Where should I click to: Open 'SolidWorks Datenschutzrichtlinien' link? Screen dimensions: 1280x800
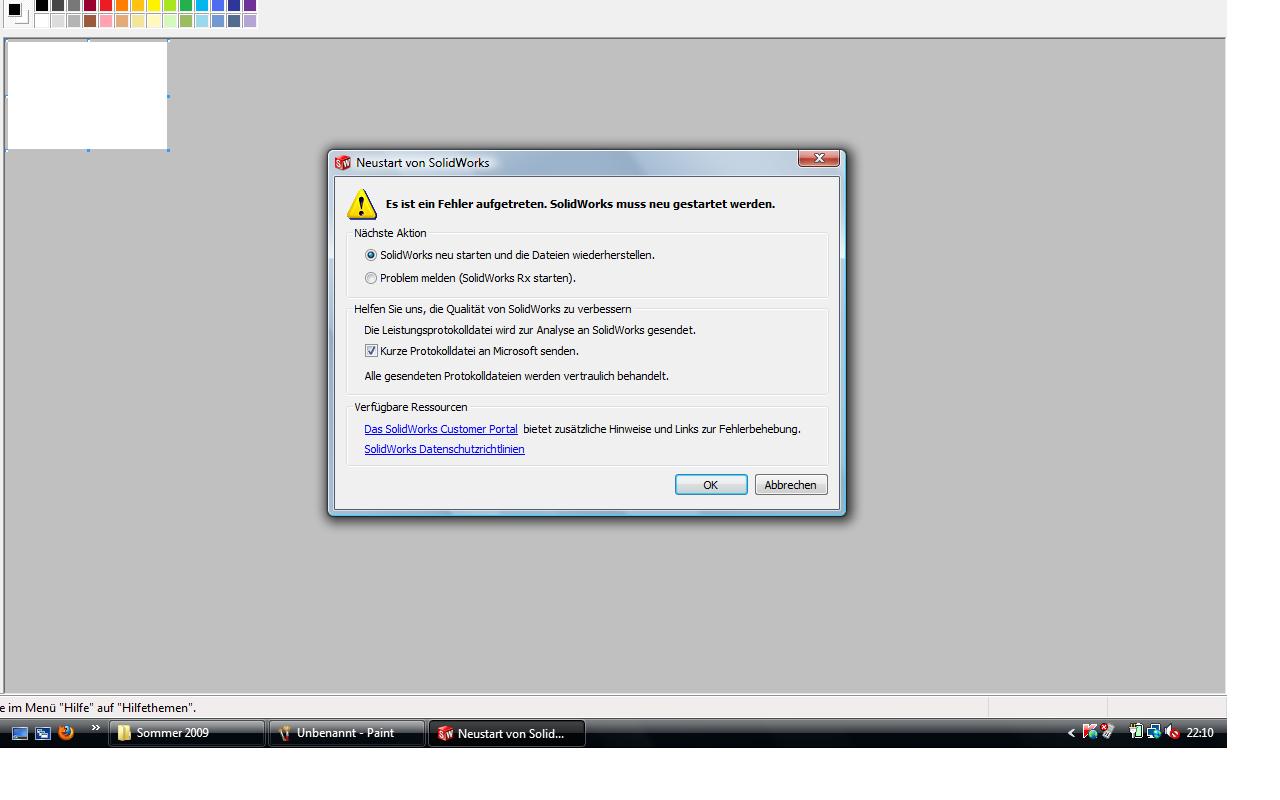point(444,449)
